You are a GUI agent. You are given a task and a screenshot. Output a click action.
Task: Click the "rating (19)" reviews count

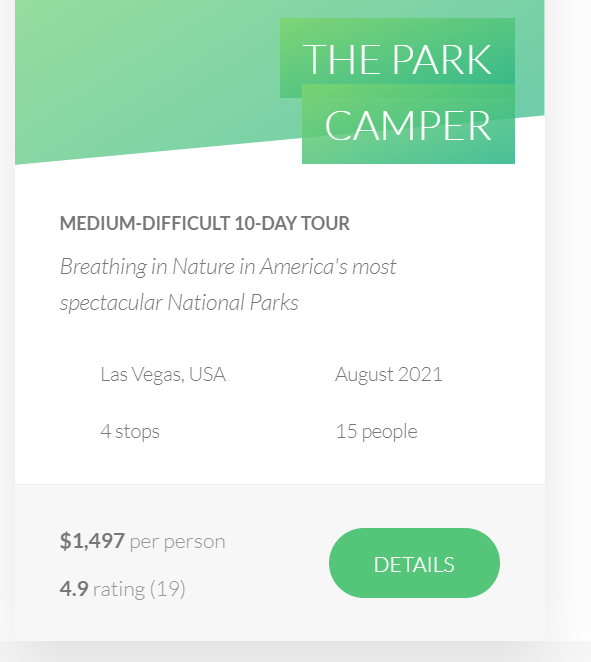click(x=139, y=589)
